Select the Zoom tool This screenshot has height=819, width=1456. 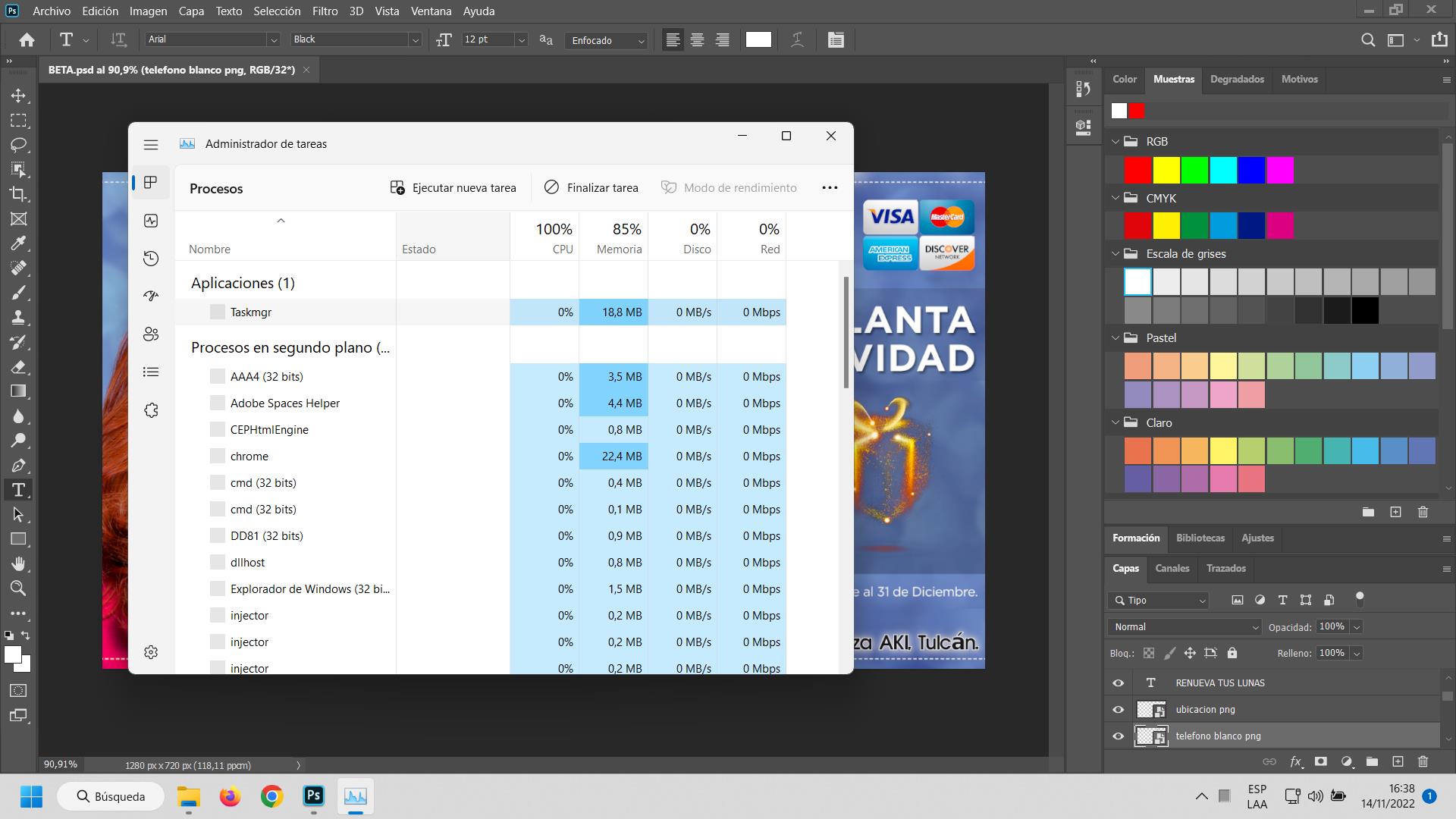[x=18, y=588]
